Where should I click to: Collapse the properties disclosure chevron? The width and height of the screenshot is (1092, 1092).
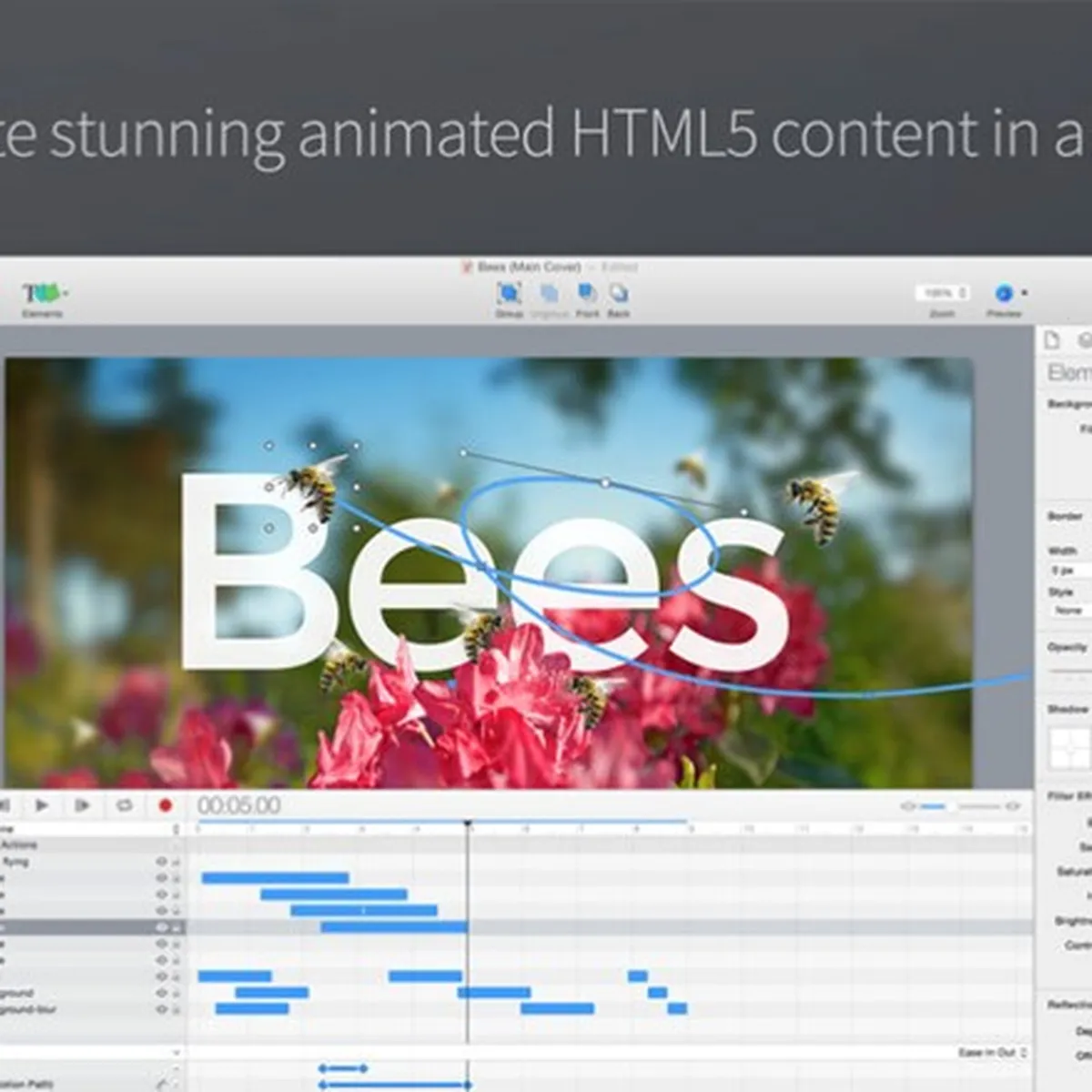(x=176, y=1053)
